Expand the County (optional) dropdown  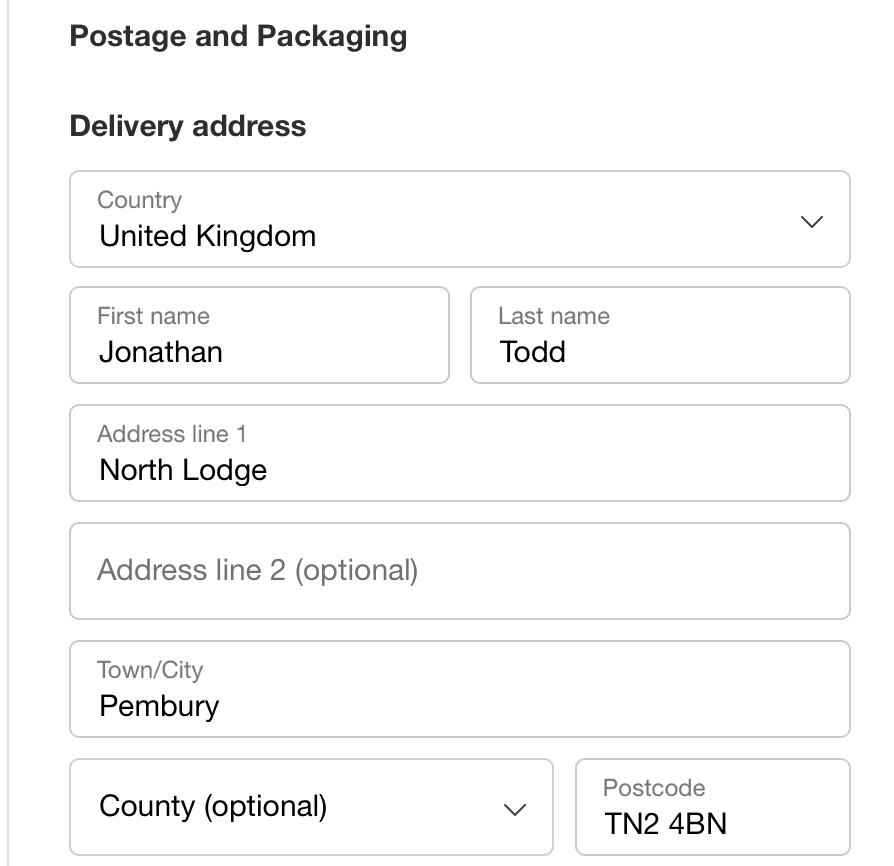pyautogui.click(x=311, y=807)
